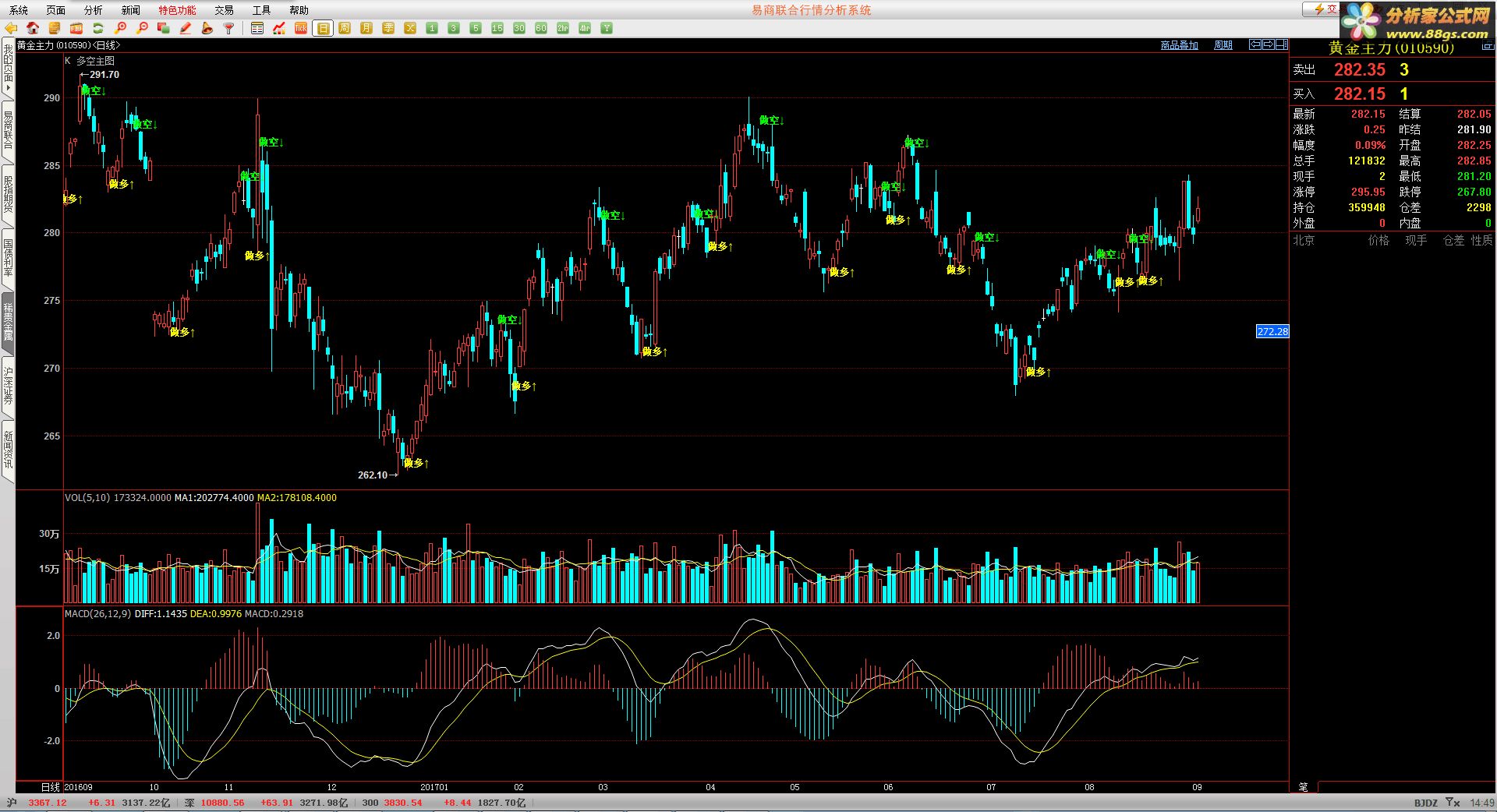This screenshot has width=1497, height=812.
Task: Go to home page via house icon
Action: tap(33, 28)
